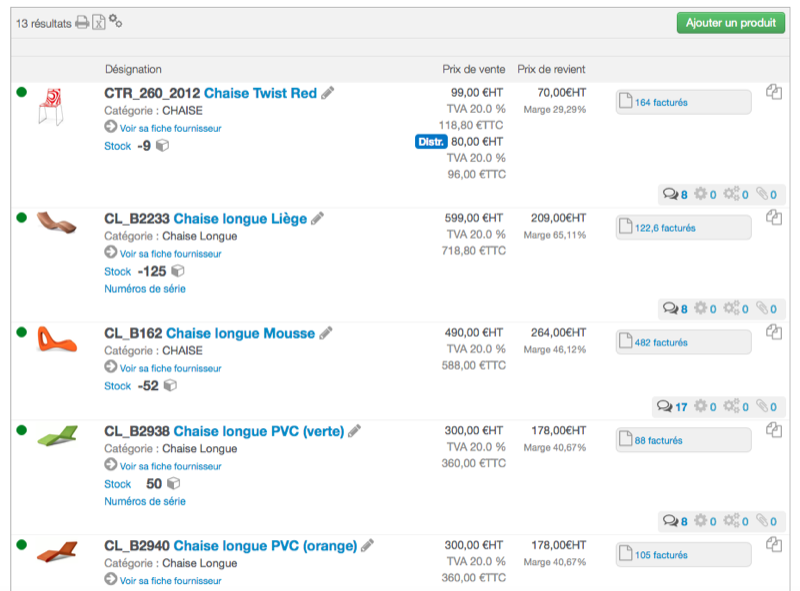
Task: Toggle green status dot of Chaise Twist Red
Action: click(x=21, y=92)
